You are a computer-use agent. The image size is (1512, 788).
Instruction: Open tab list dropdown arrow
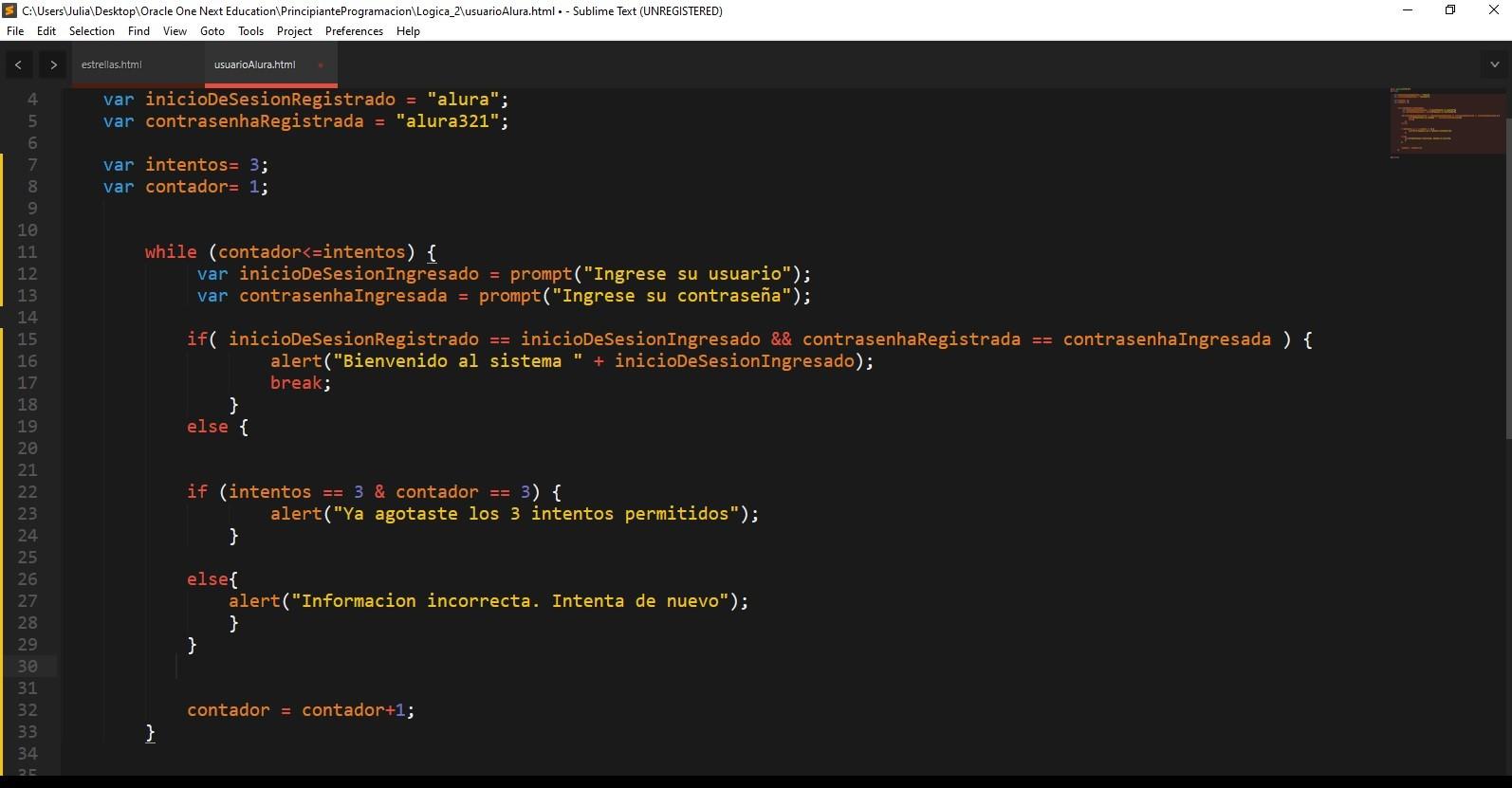coord(1494,65)
